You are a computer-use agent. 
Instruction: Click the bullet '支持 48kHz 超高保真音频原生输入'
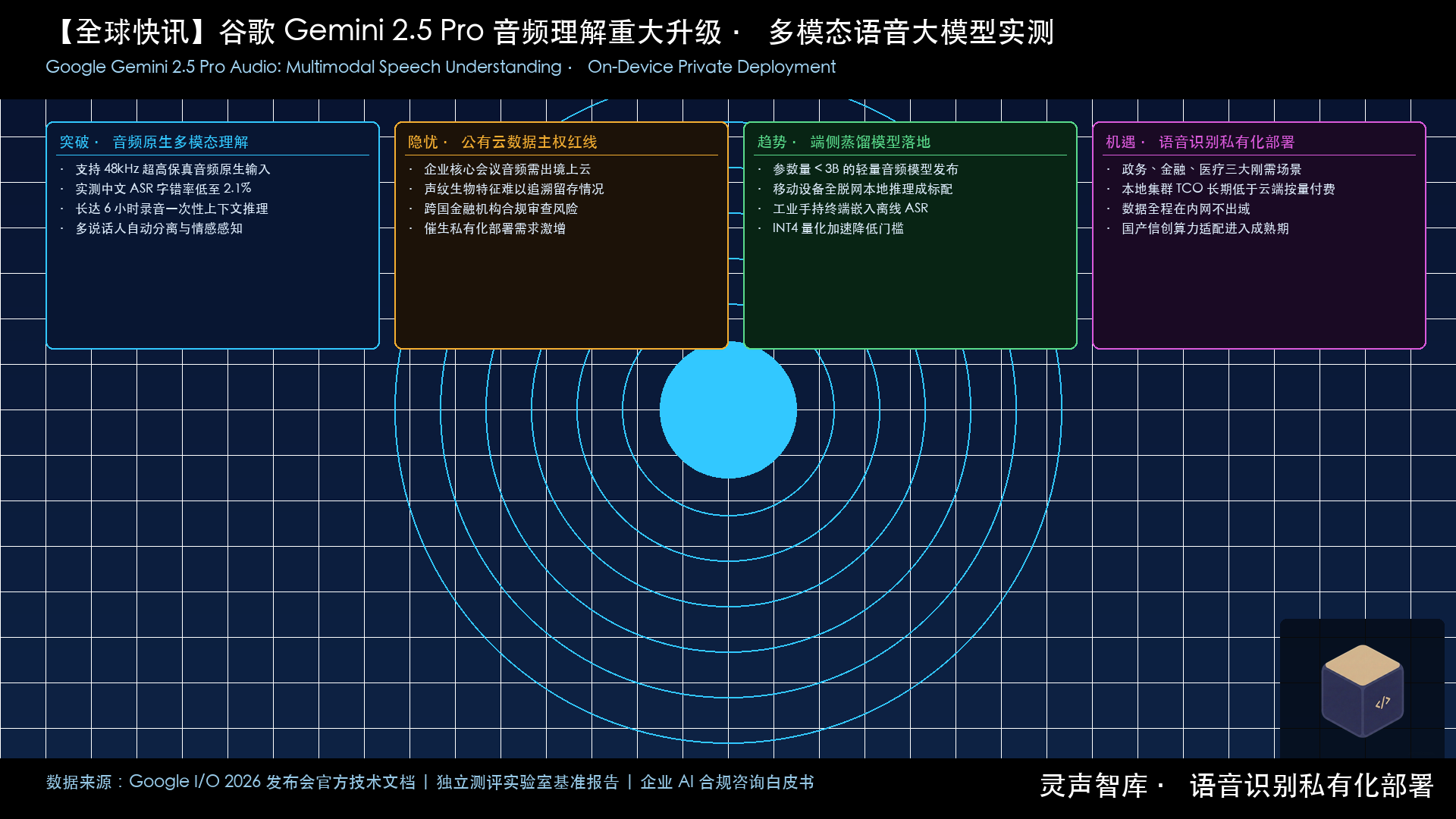click(x=173, y=169)
